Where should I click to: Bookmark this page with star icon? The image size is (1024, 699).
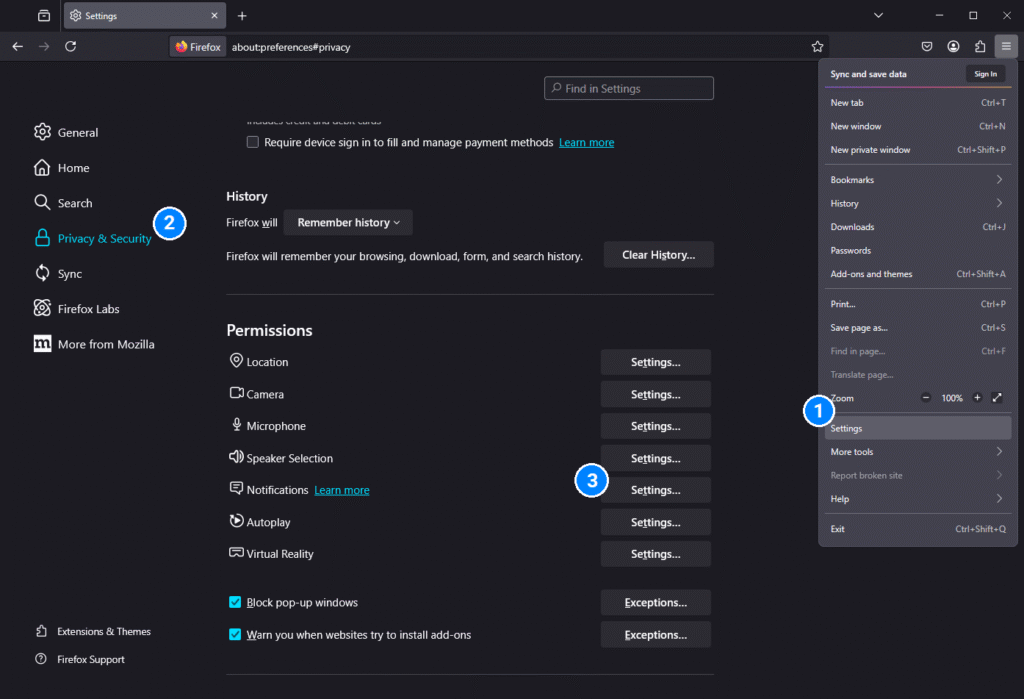(x=817, y=46)
